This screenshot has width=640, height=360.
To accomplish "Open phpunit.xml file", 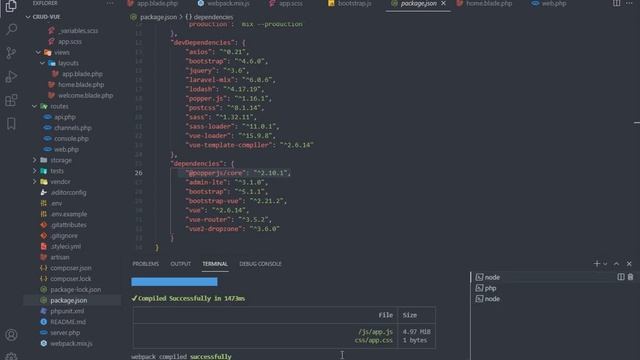I will 67,311.
